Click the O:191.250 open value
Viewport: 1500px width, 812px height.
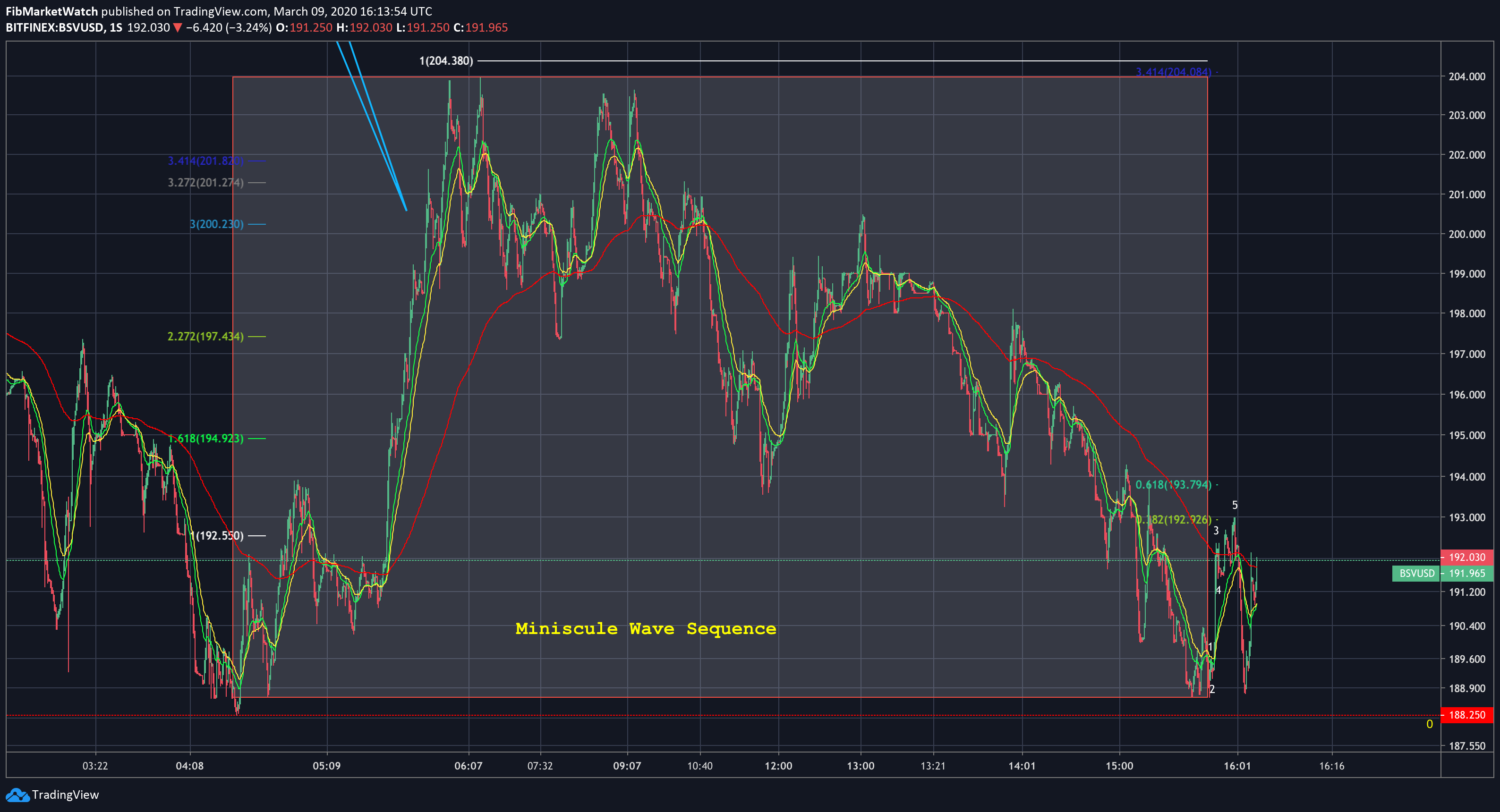click(x=304, y=27)
